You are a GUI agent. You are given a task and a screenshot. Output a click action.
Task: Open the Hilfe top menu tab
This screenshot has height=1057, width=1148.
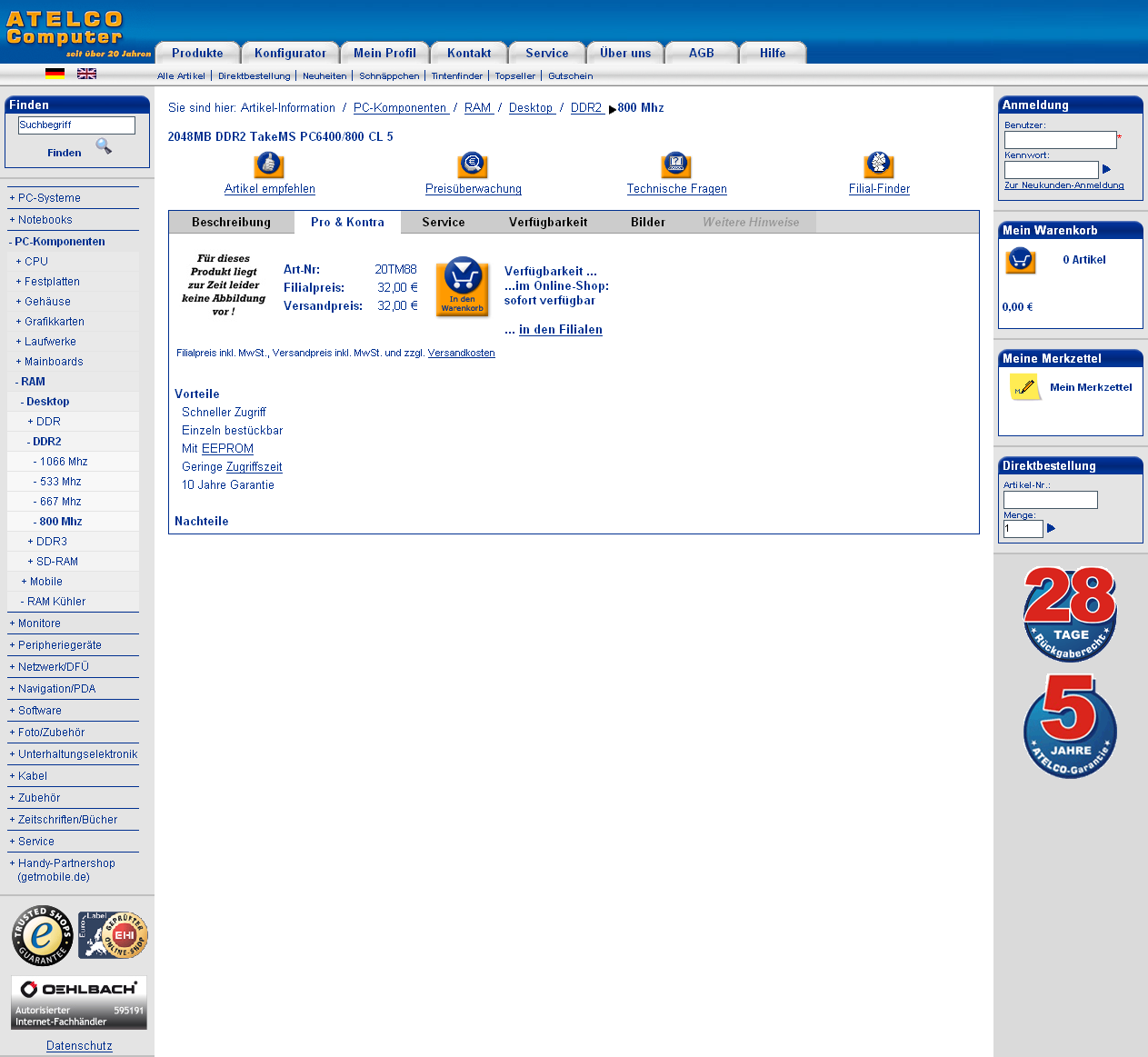point(773,53)
